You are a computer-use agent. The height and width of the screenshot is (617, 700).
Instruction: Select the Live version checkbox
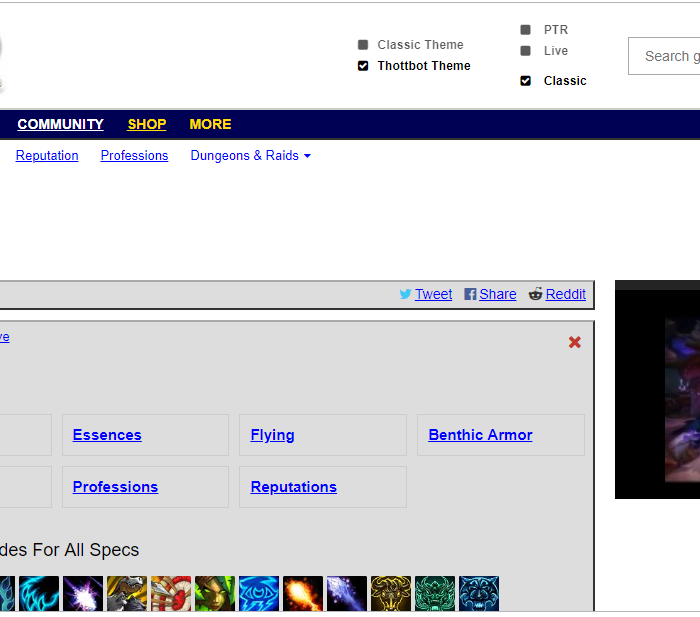526,51
